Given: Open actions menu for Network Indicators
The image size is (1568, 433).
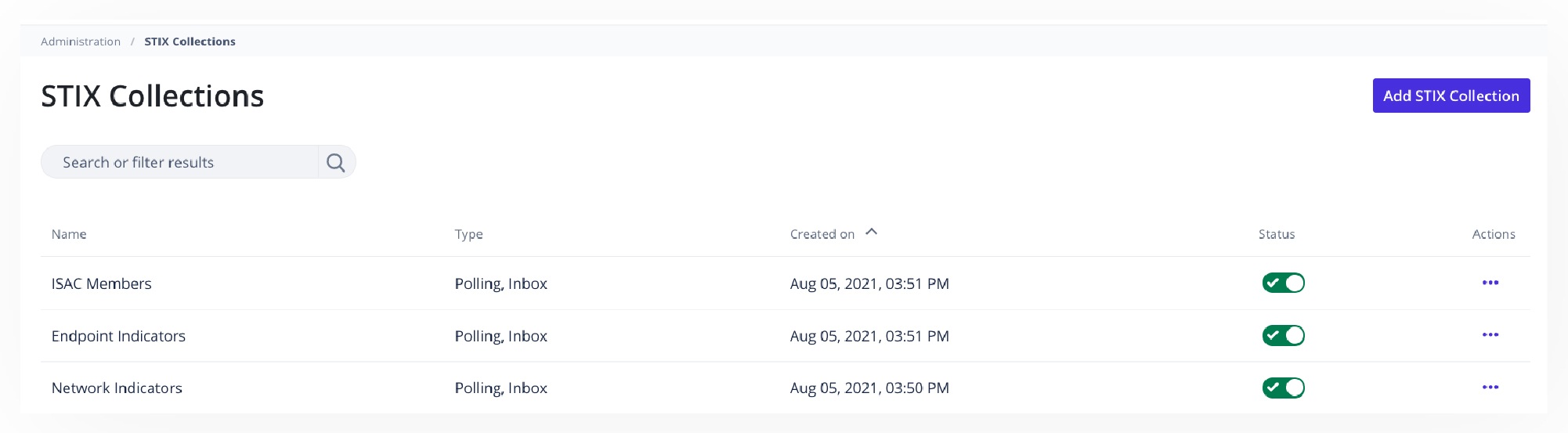Looking at the screenshot, I should click(1490, 388).
